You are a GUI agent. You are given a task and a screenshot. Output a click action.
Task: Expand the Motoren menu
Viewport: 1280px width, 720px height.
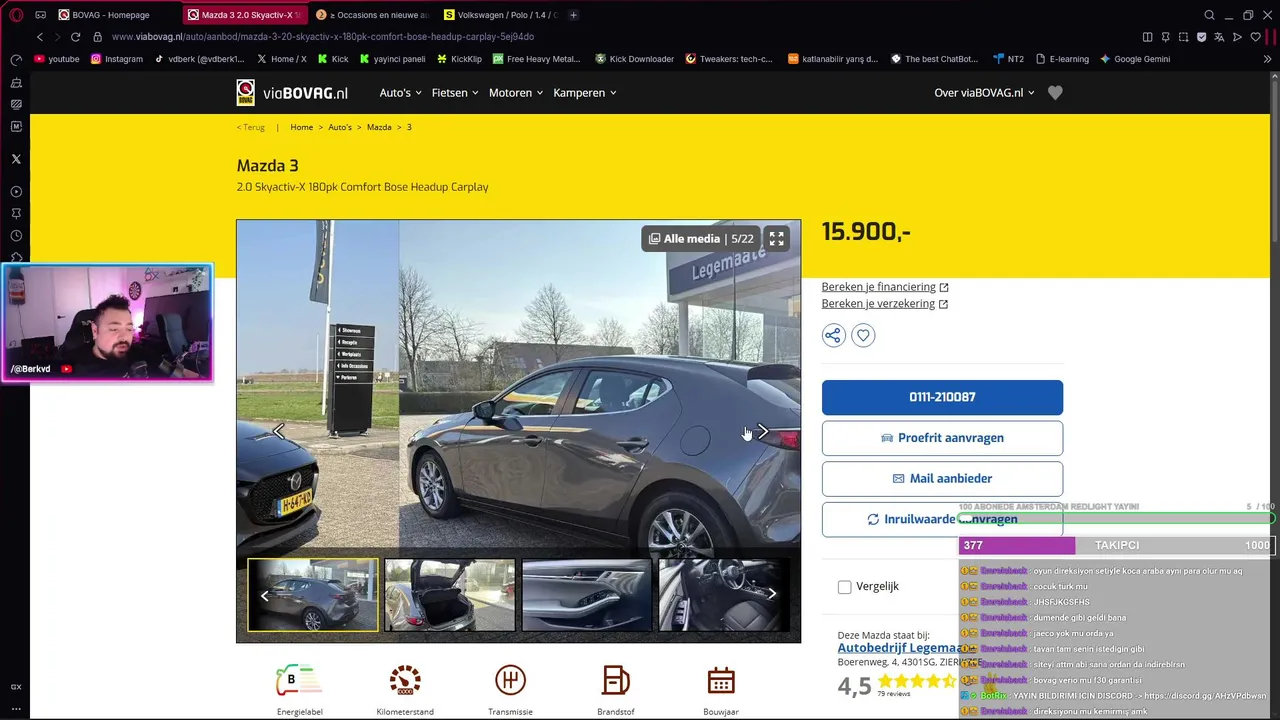[515, 93]
